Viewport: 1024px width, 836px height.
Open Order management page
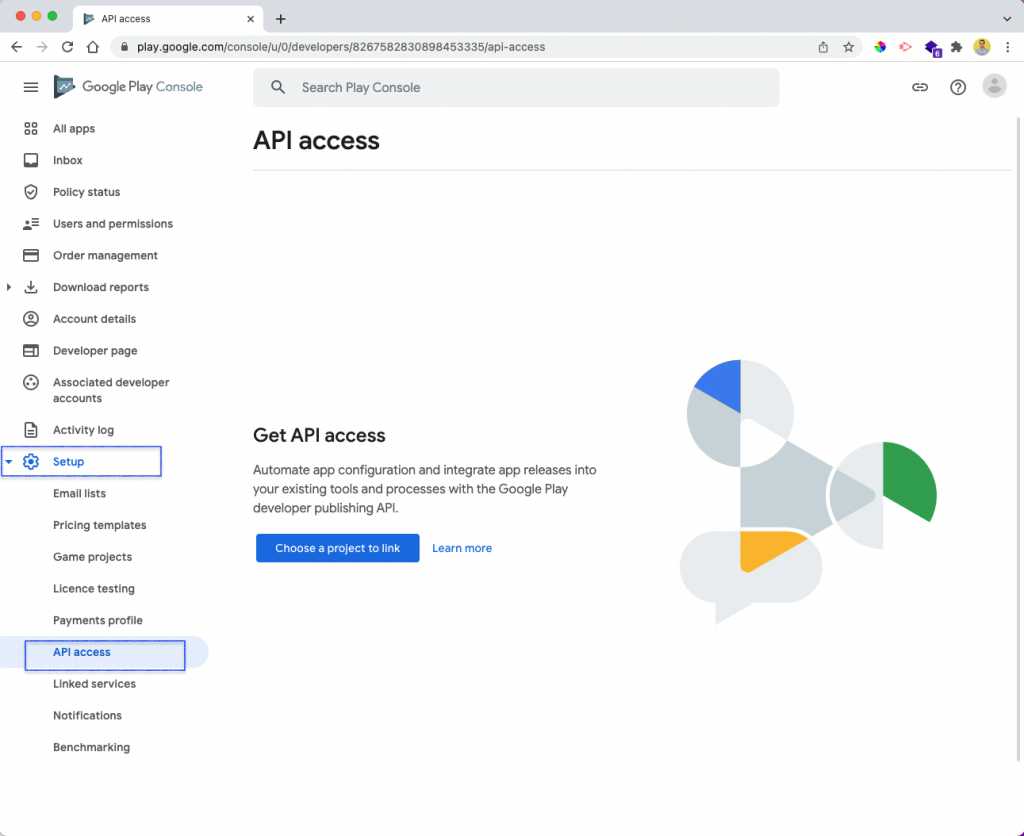(x=105, y=255)
